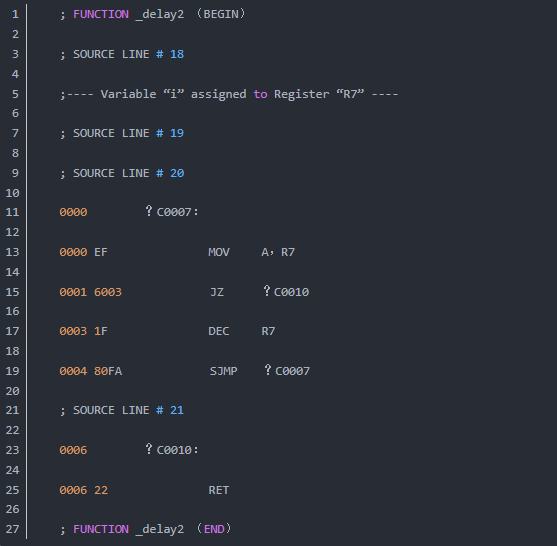The height and width of the screenshot is (546, 557).
Task: Click the opcode bytes 80FA
Action: click(108, 371)
